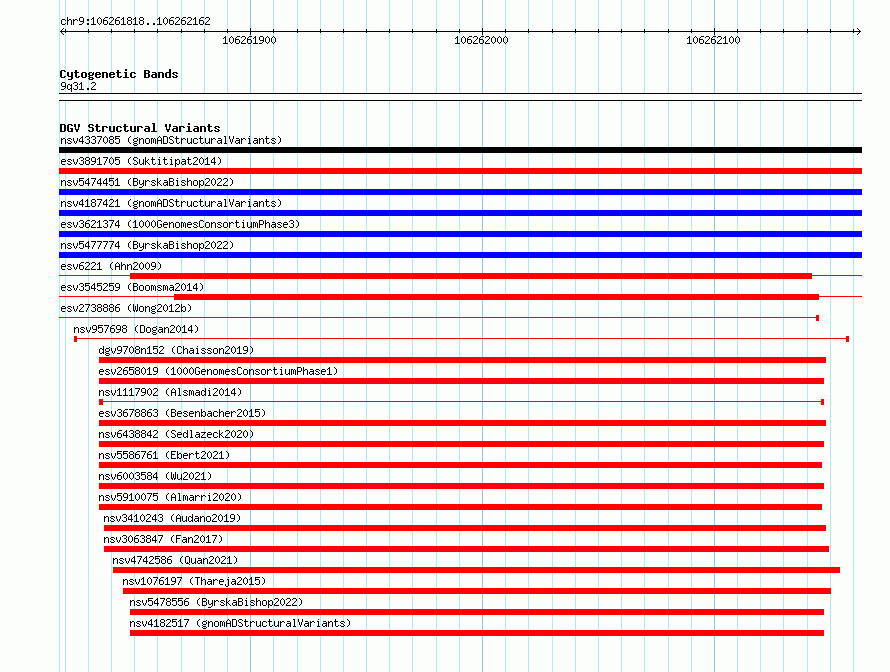Click the red nsv3063847 variant bar
890x672 pixels.
pyautogui.click(x=466, y=549)
